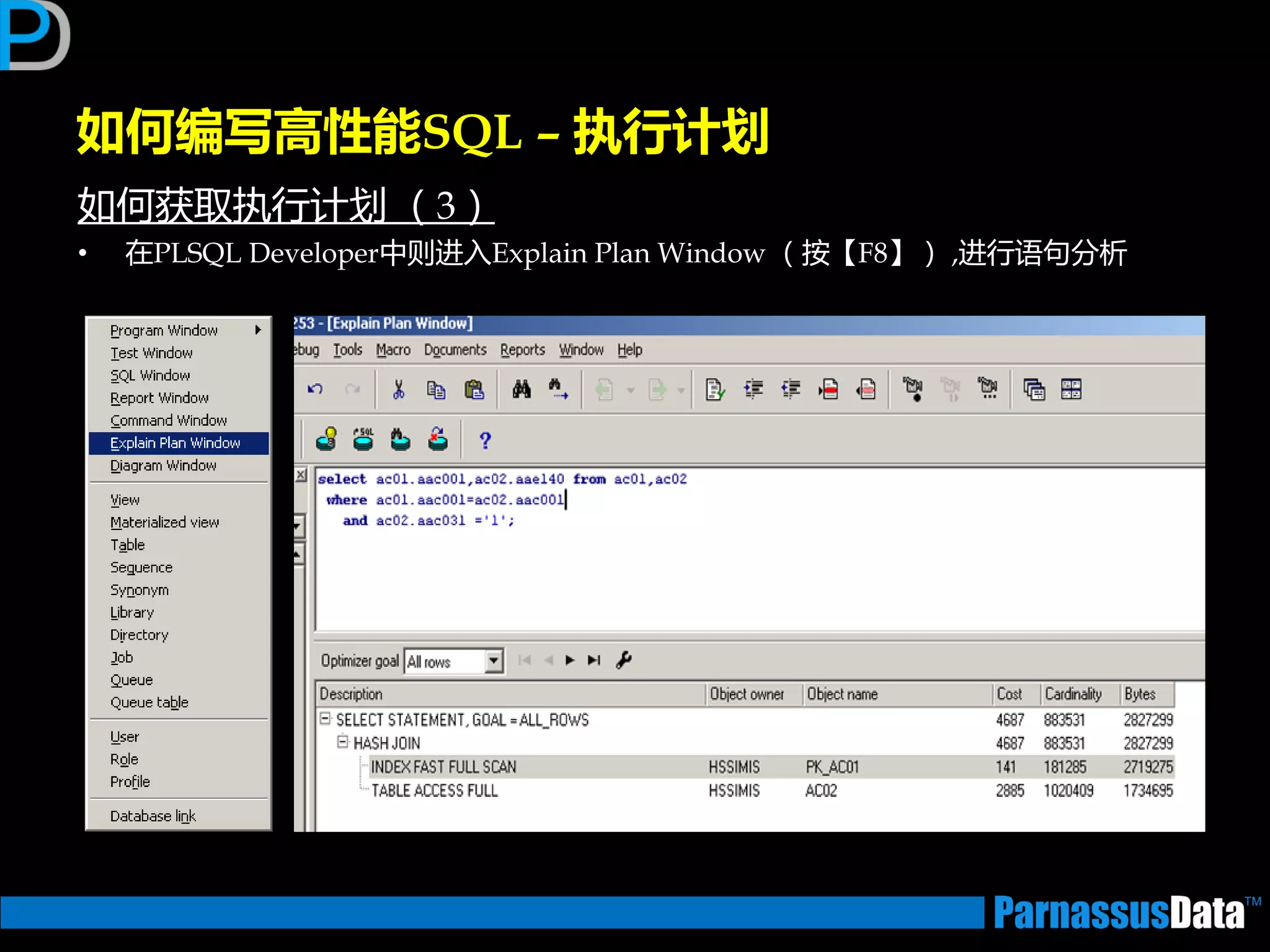Screen dimensions: 1270x952
Task: Click the unindent selection icon
Action: tap(791, 389)
